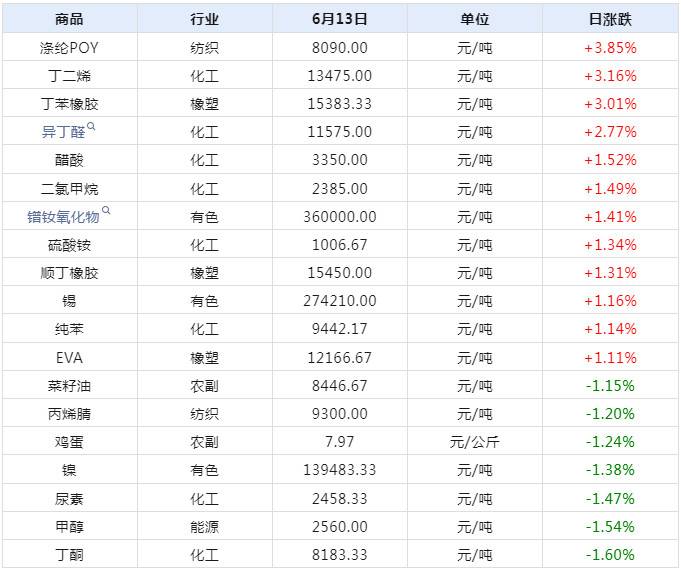Click the 行业 column header
This screenshot has height=570, width=681.
click(204, 19)
